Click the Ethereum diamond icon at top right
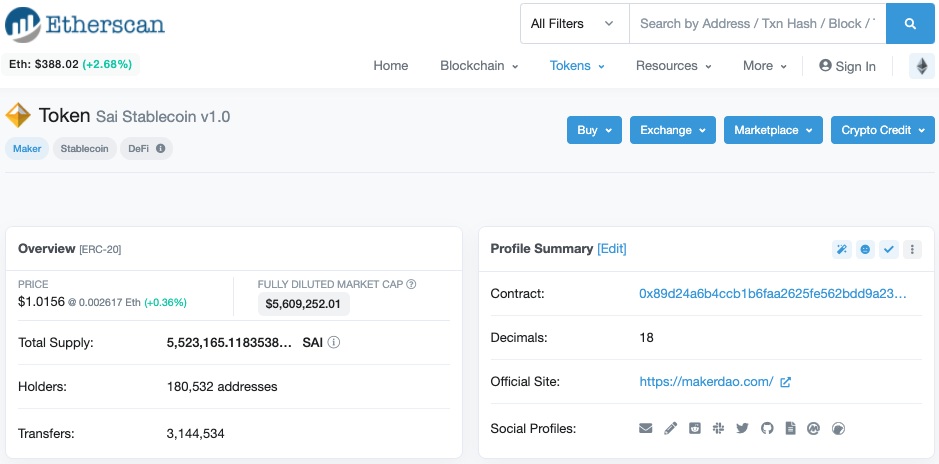 [x=922, y=66]
